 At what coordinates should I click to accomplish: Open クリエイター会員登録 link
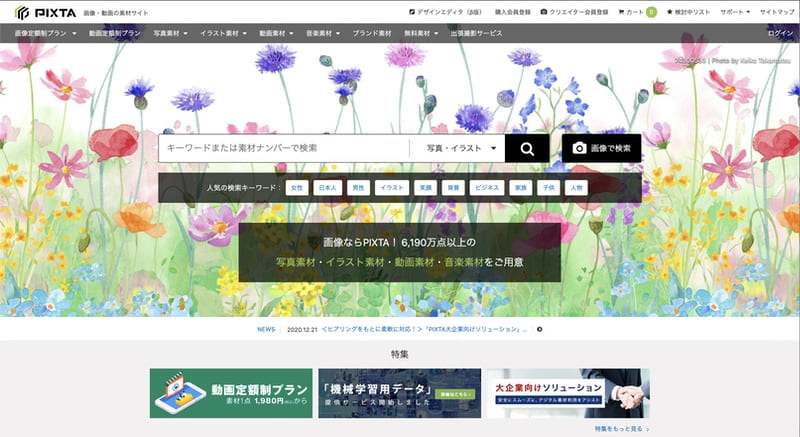pos(574,12)
